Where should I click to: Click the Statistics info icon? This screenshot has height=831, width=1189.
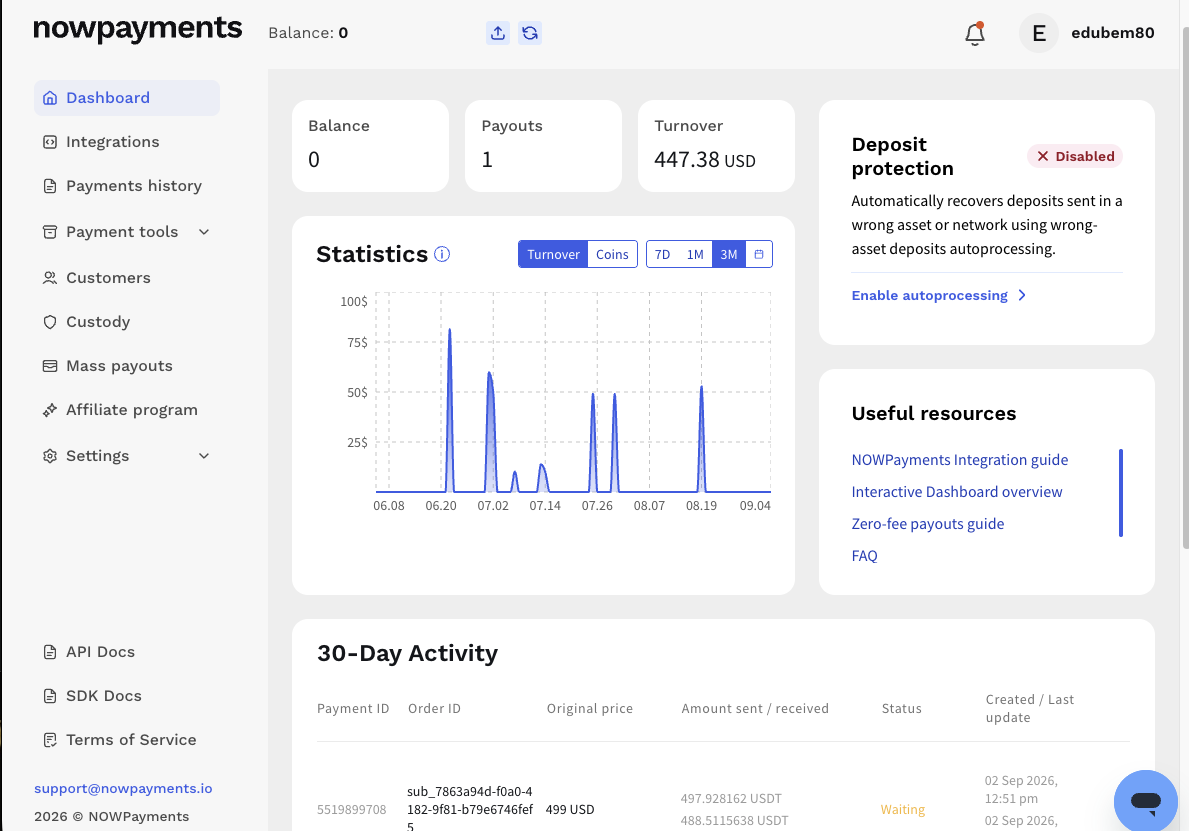tap(442, 254)
